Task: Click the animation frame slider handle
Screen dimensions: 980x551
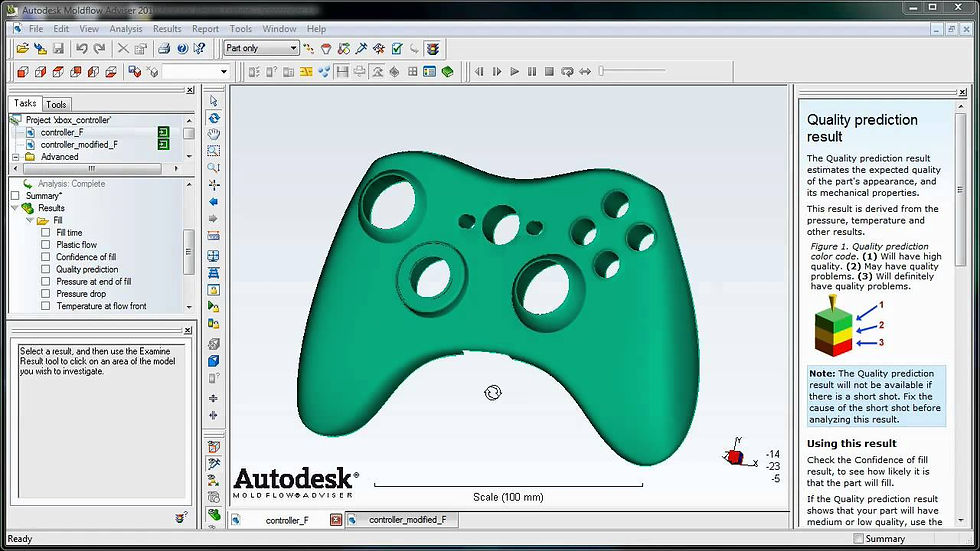Action: tap(601, 71)
